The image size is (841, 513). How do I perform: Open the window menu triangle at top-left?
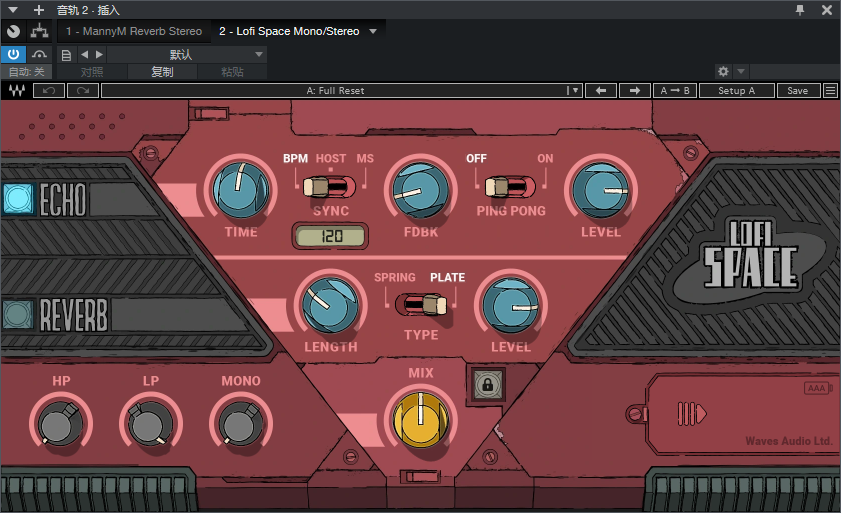pyautogui.click(x=13, y=10)
